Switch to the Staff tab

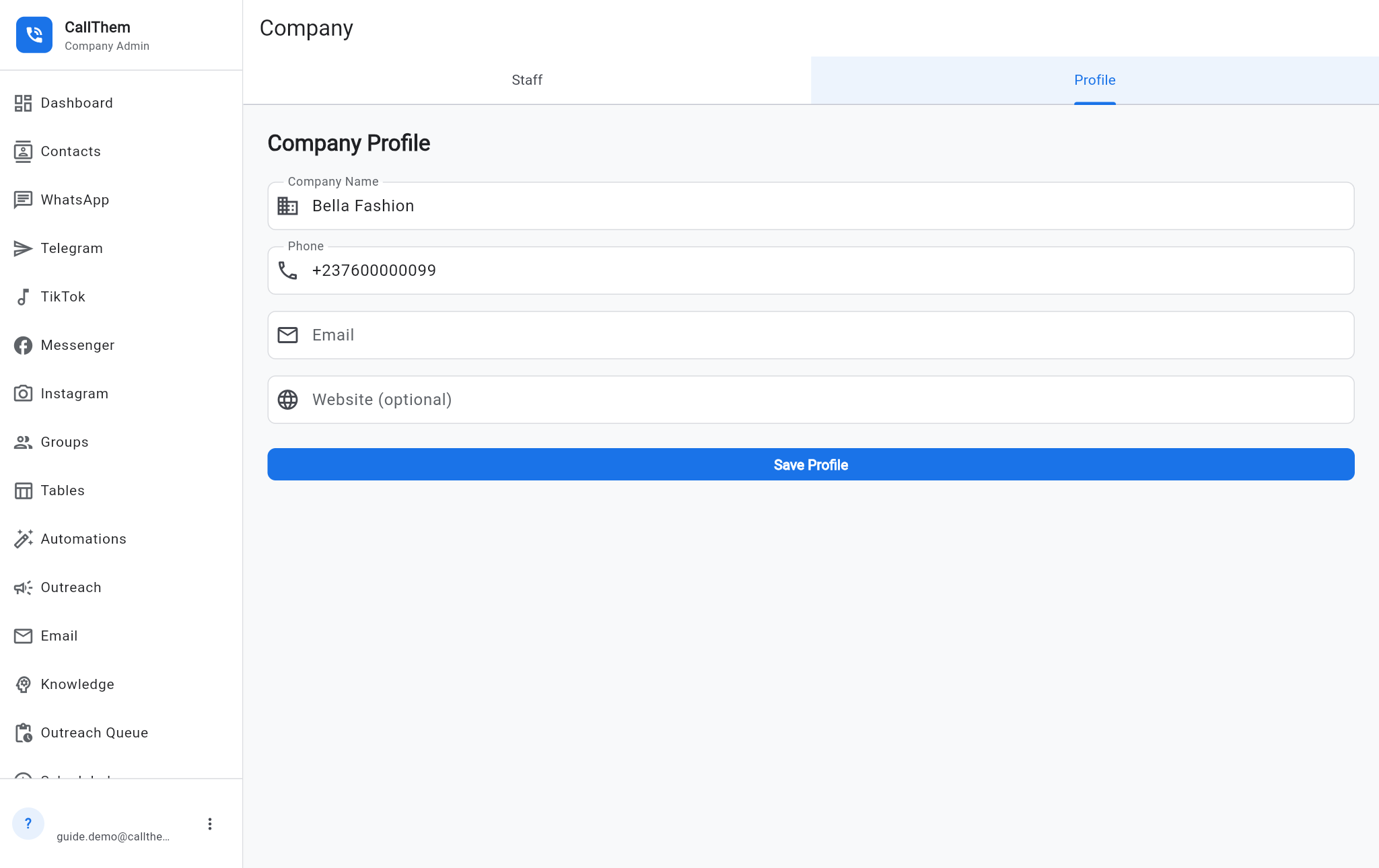[527, 80]
